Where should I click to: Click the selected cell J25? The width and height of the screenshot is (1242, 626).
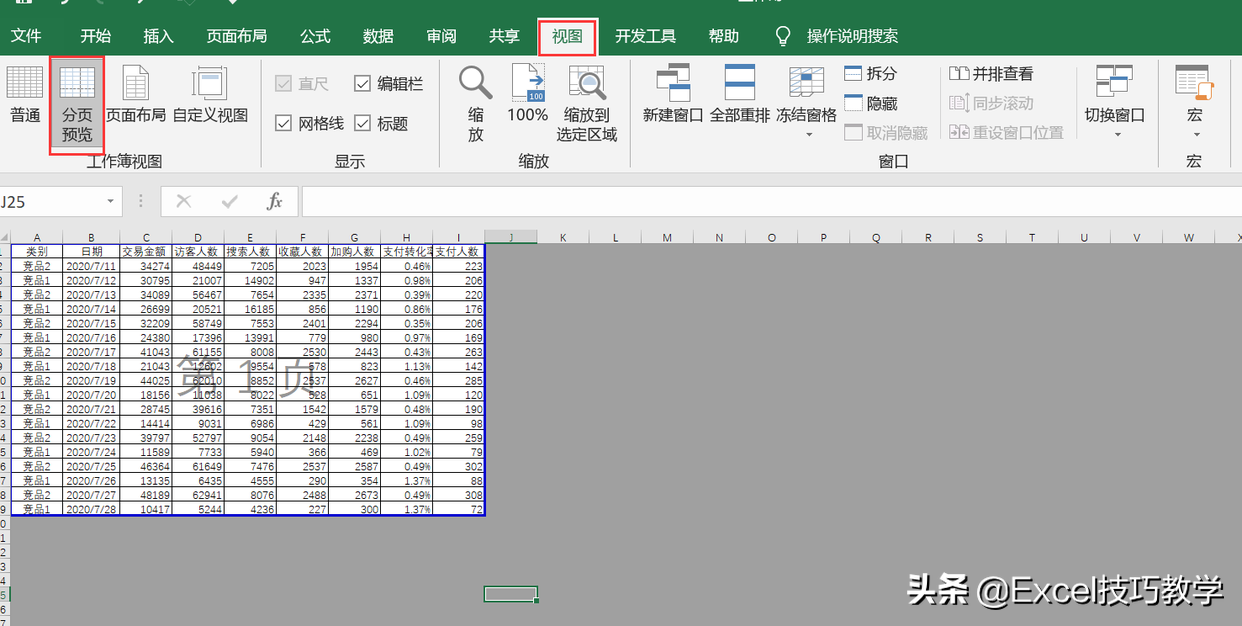click(x=511, y=594)
